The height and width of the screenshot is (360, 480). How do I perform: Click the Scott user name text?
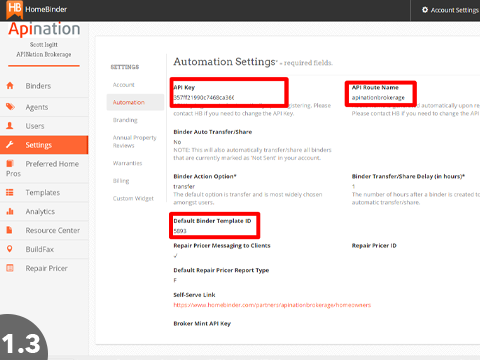point(44,44)
